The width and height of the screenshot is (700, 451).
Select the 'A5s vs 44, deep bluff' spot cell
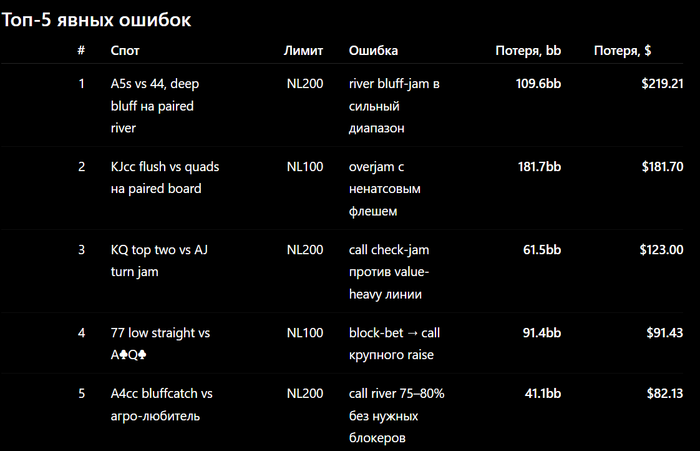click(x=155, y=106)
